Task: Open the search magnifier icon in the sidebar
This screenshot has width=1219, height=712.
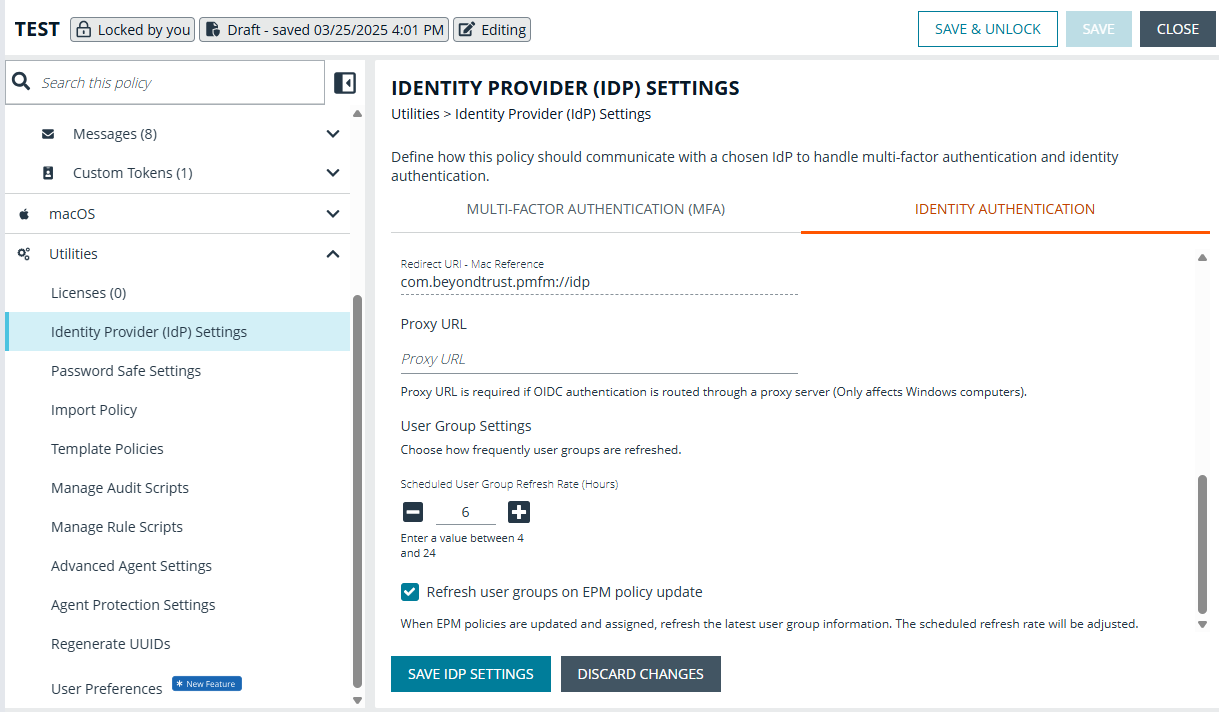Action: (21, 82)
